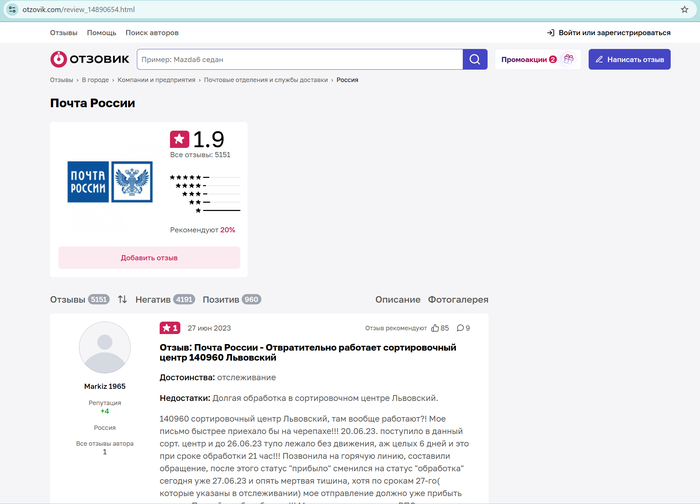Open the review title about сортировочный центр
Image resolution: width=700 pixels, height=504 pixels.
[308, 352]
